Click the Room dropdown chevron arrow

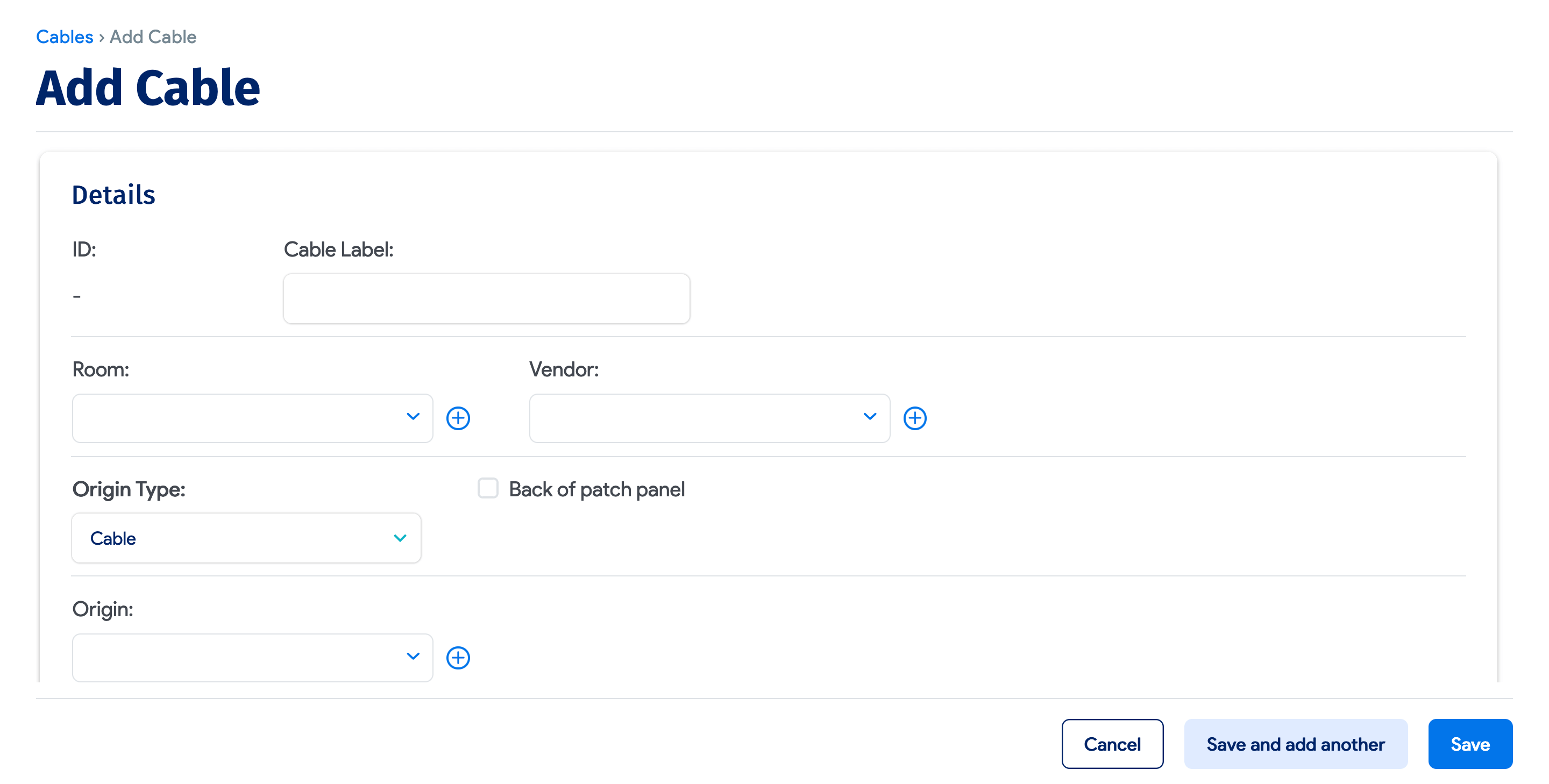pos(413,417)
